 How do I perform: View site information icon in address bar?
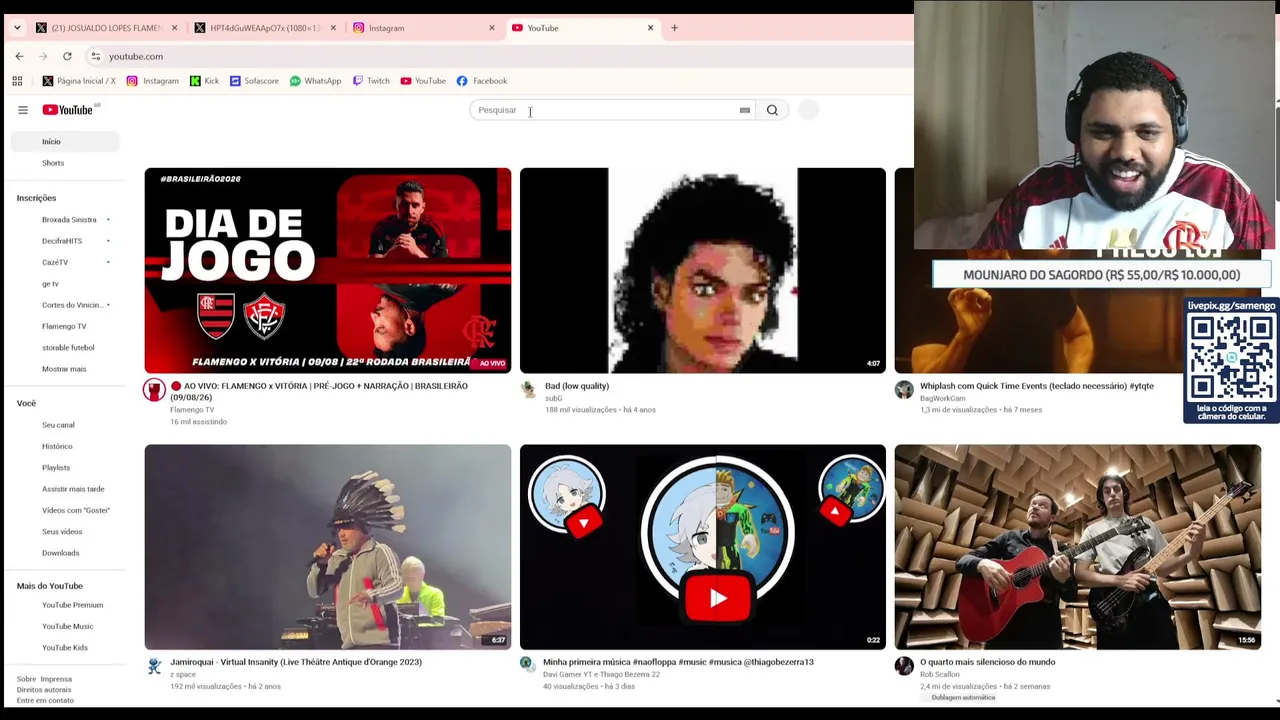(95, 56)
